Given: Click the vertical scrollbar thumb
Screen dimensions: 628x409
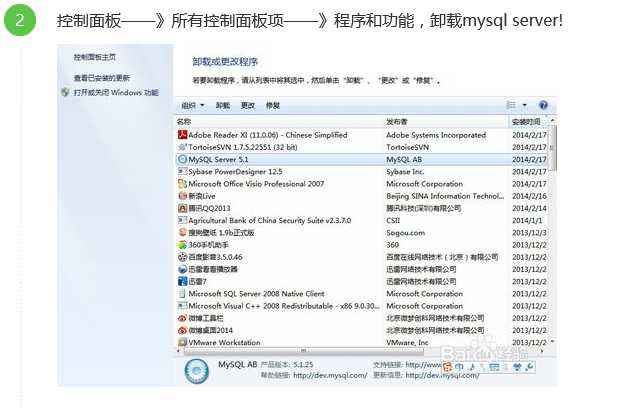Looking at the screenshot, I should click(553, 148).
